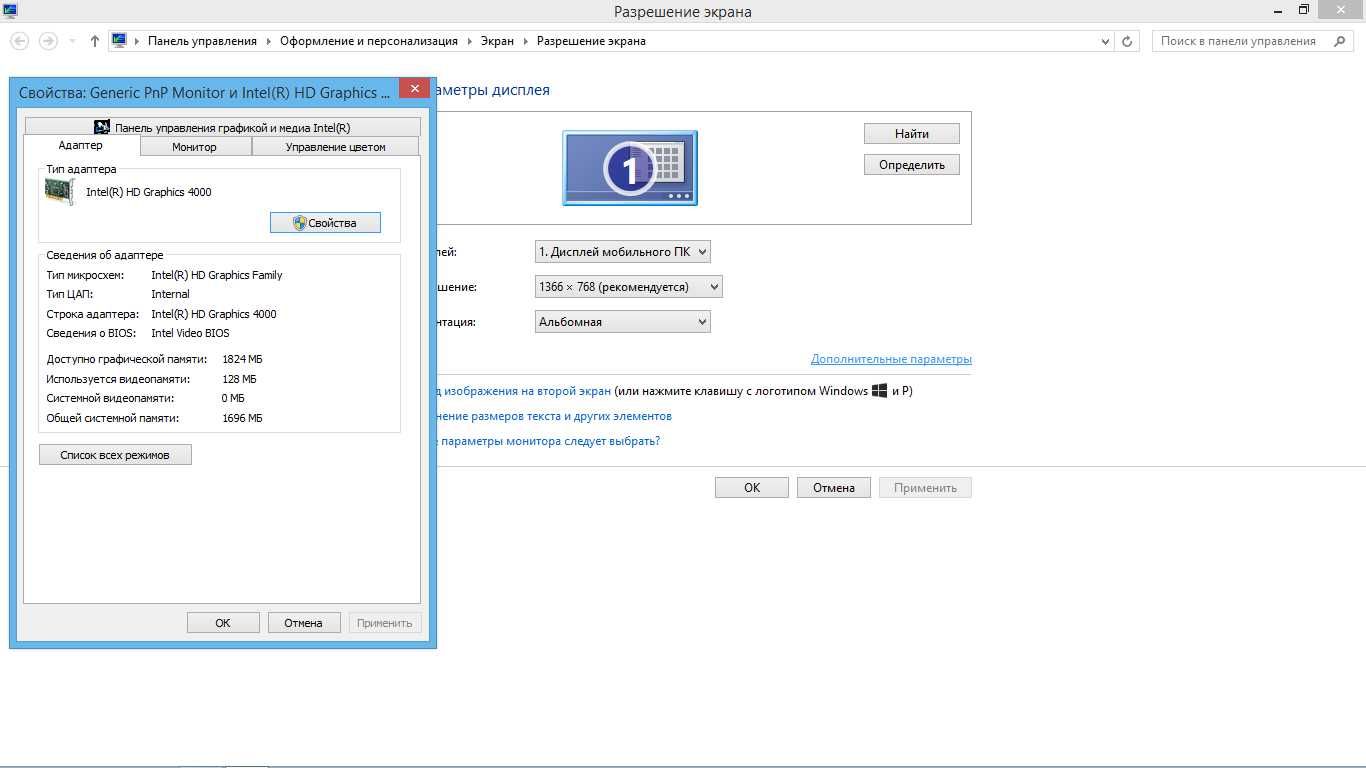
Task: Click the Найти button
Action: tap(912, 134)
